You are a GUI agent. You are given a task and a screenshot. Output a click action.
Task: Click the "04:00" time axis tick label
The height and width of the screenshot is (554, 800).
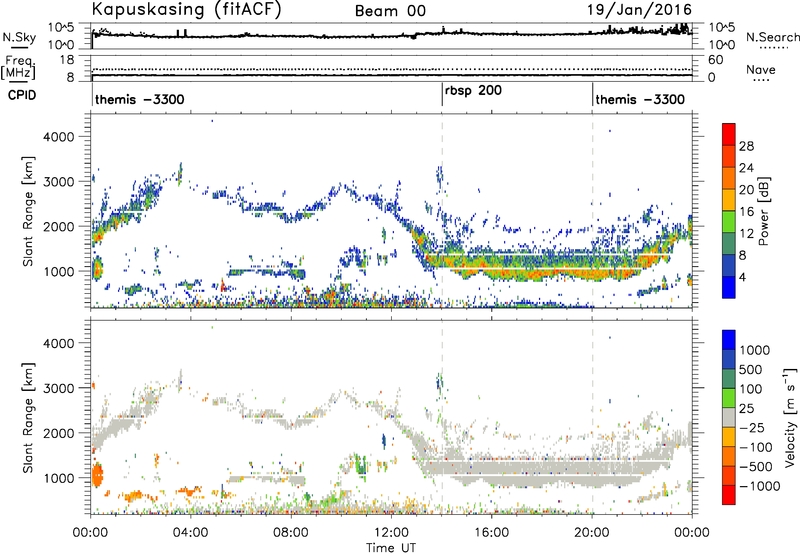click(x=191, y=533)
